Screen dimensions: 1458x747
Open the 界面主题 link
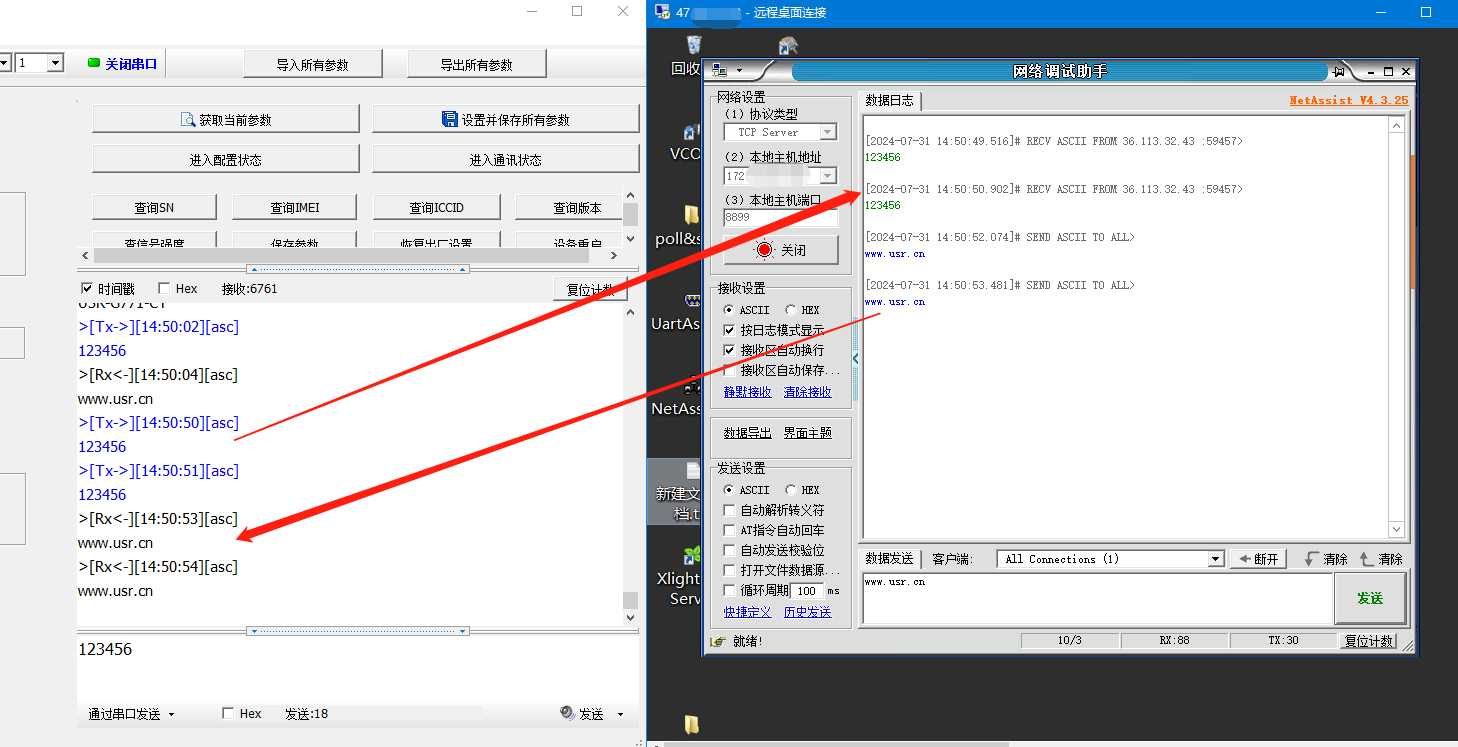[x=807, y=433]
